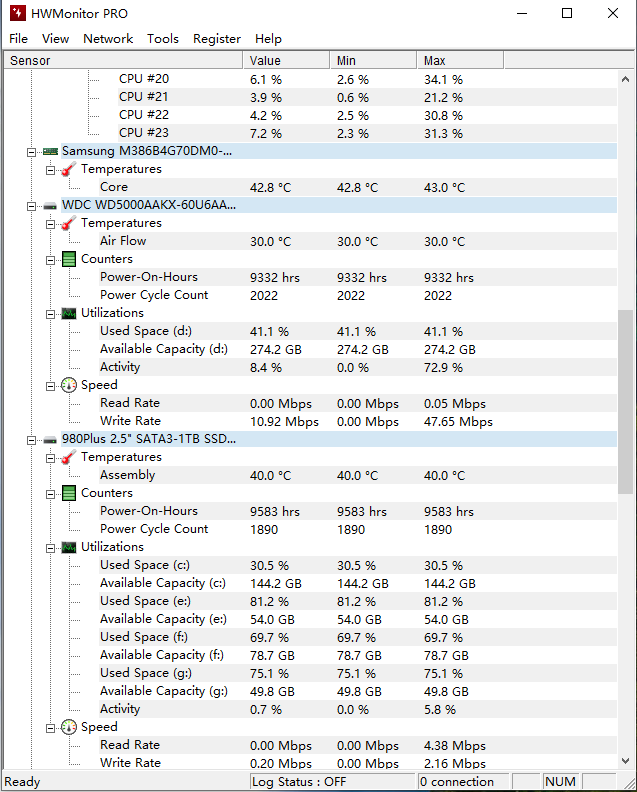This screenshot has width=637, height=792.
Task: Click the vertical scrollbar thumb
Action: tap(625, 400)
